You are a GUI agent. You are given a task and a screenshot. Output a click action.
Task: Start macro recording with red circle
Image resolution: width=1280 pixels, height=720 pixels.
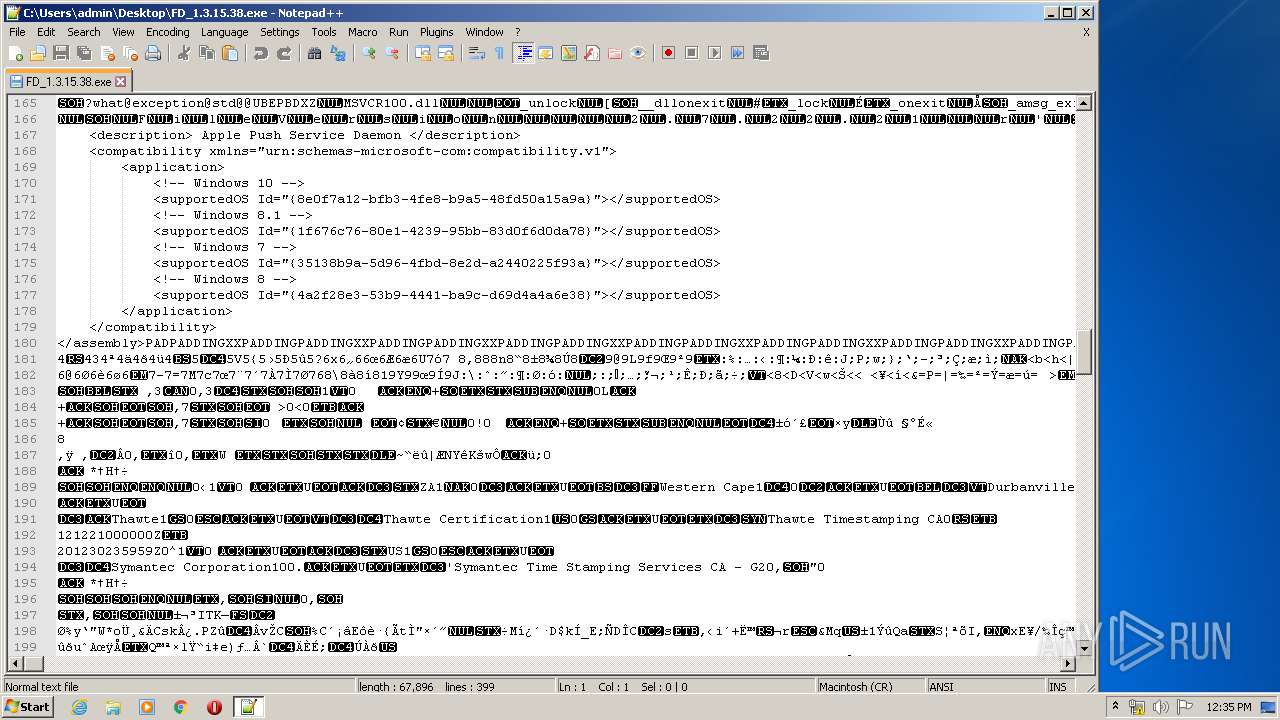(668, 53)
